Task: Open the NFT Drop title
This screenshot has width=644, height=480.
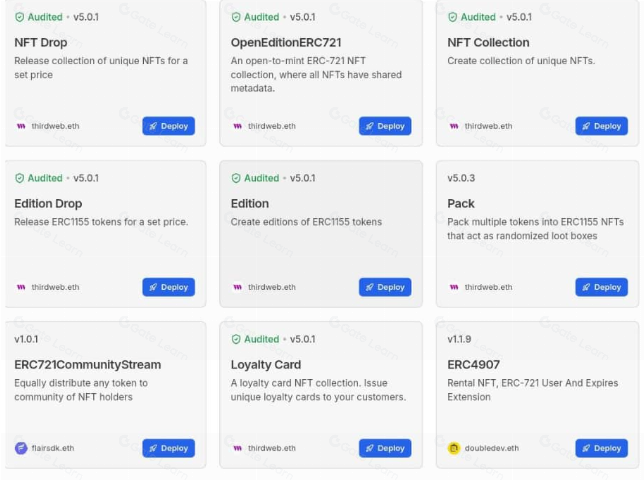Action: [x=41, y=43]
